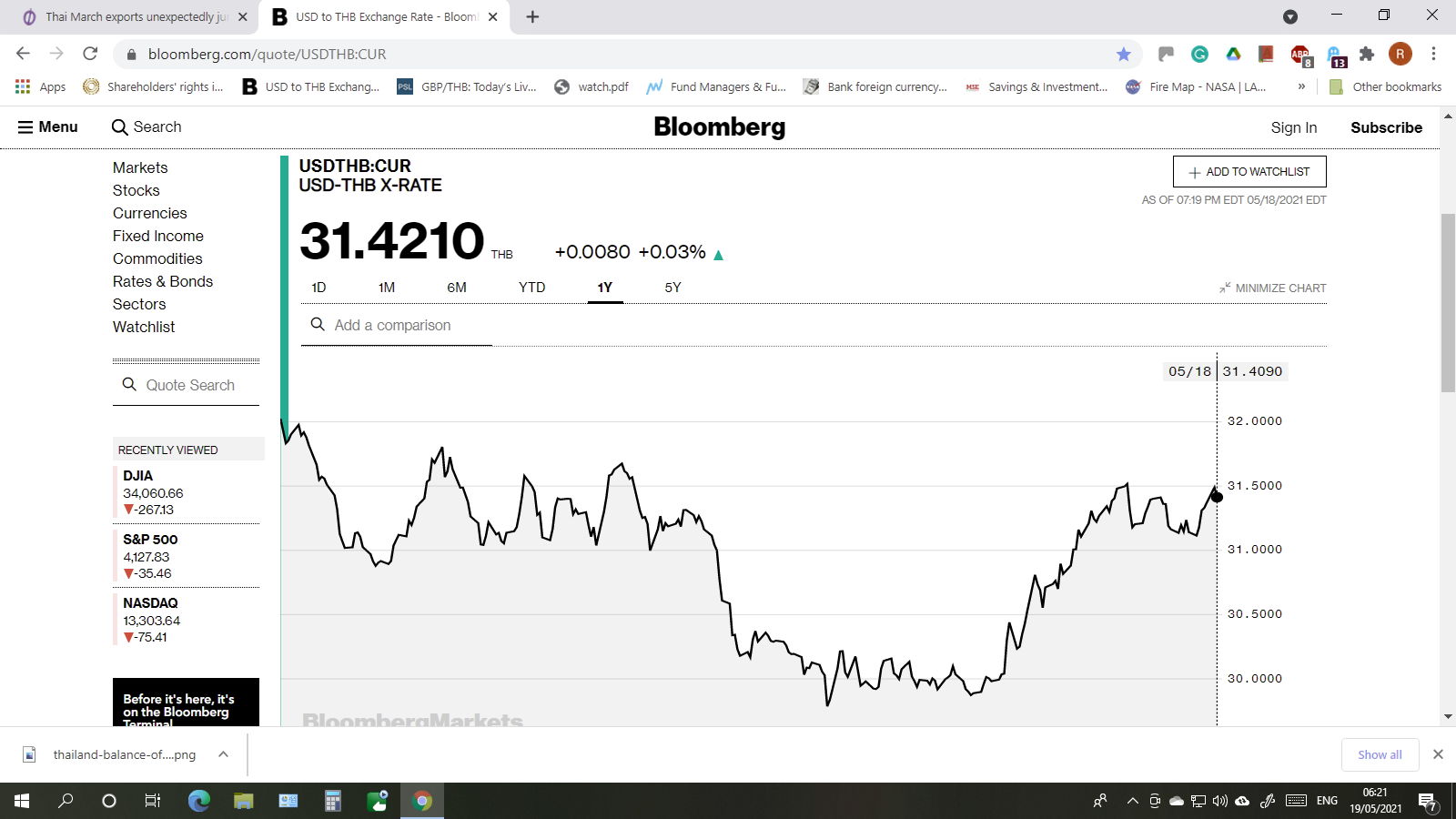Open the Currencies sidebar link
Image resolution: width=1456 pixels, height=819 pixels.
point(150,213)
